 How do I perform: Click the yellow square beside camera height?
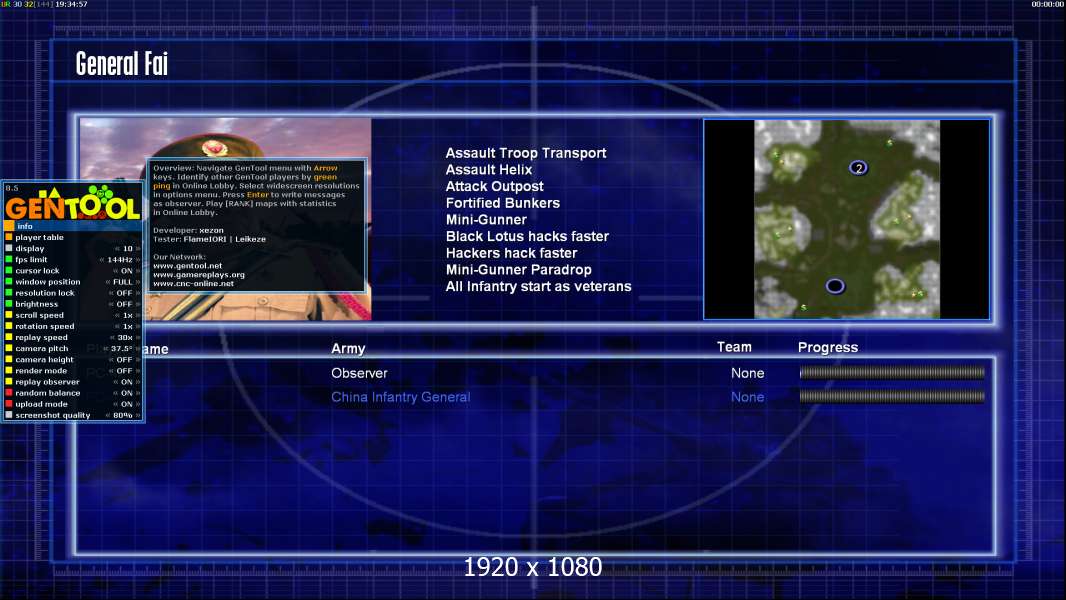9,359
